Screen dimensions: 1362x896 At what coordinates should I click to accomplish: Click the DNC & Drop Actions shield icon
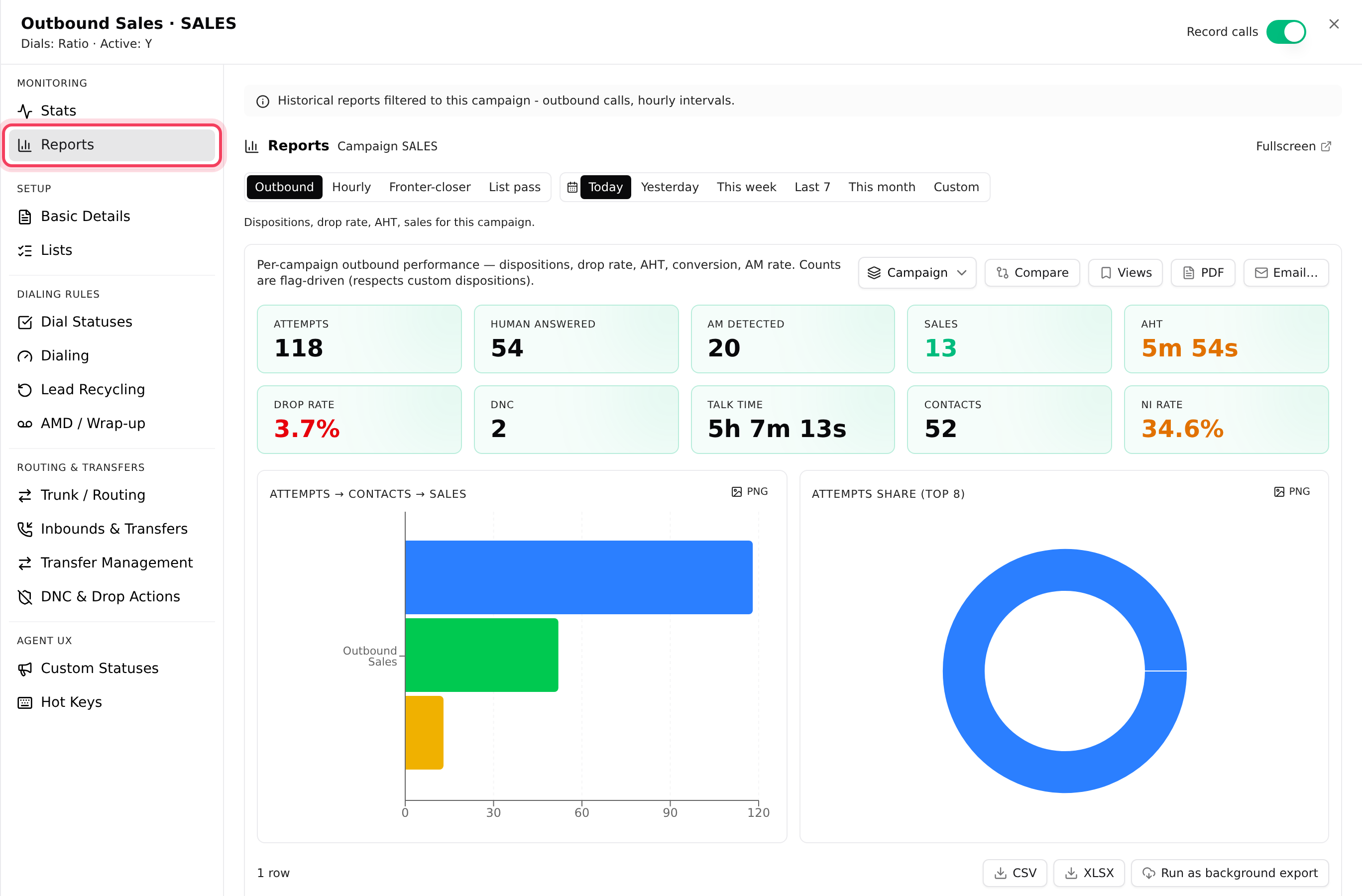(24, 597)
